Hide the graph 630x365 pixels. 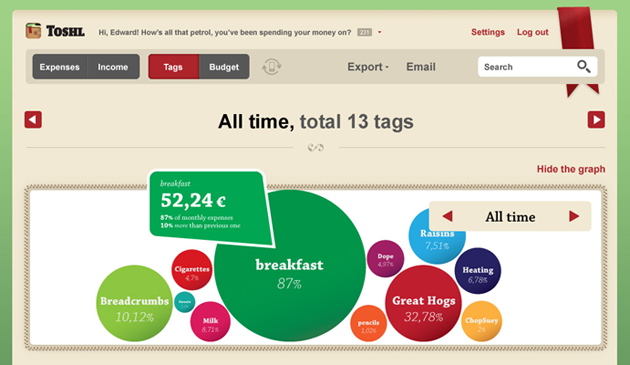click(x=571, y=169)
